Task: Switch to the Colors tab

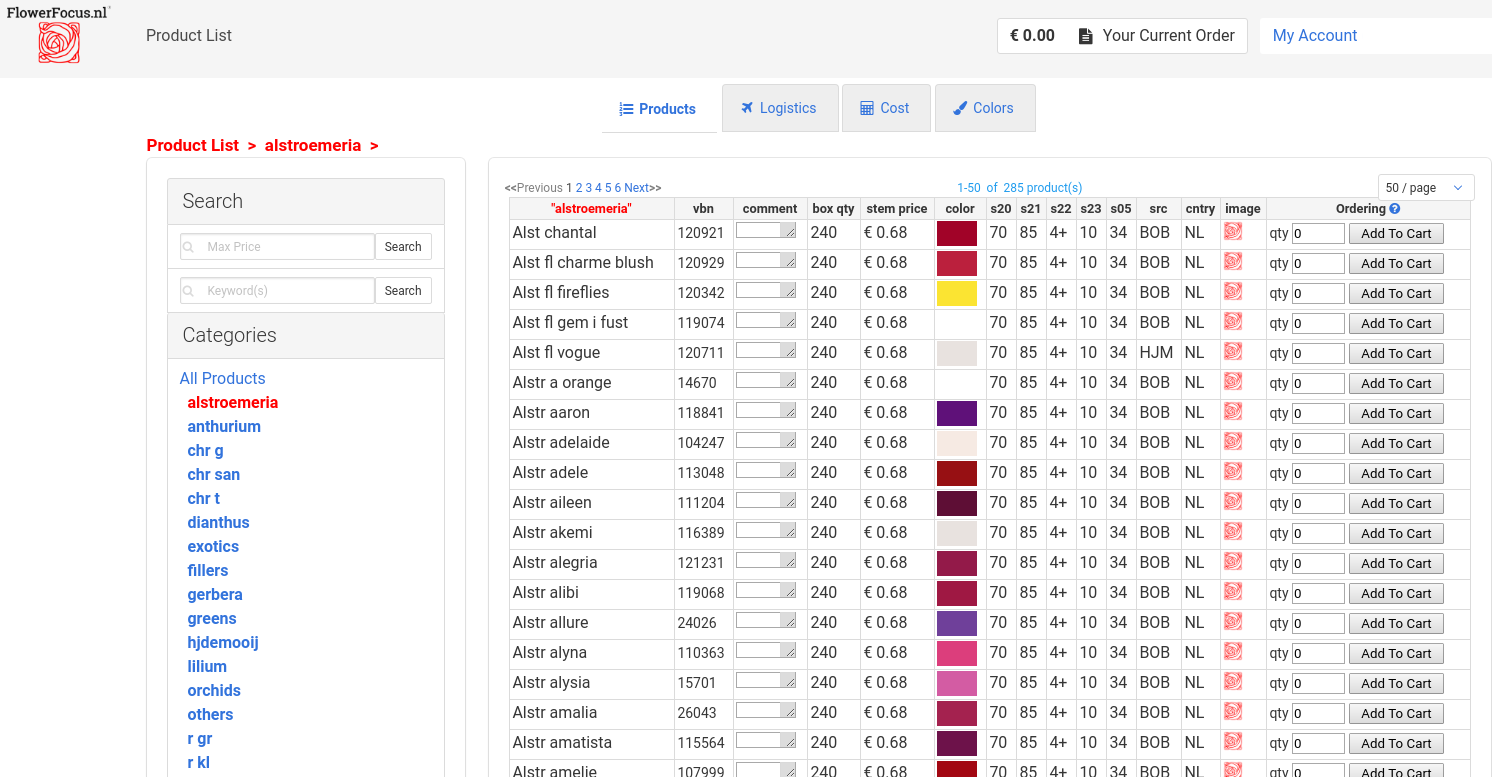Action: [x=984, y=108]
